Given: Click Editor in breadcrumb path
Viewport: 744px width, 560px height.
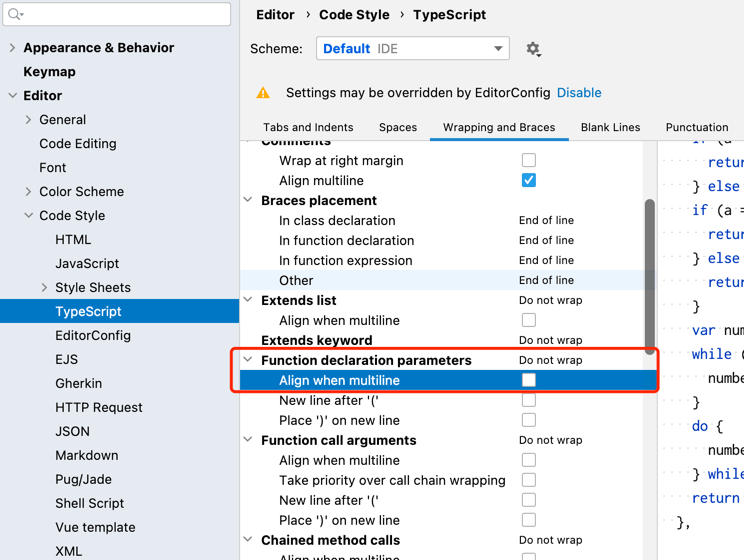Looking at the screenshot, I should click(275, 15).
